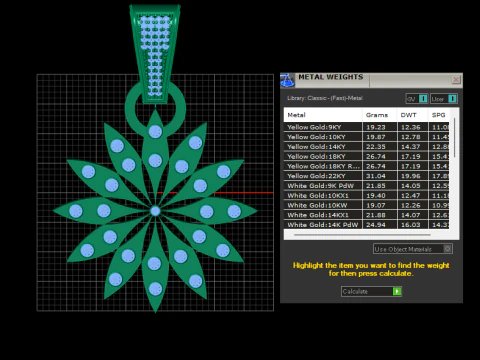Click the Library: Classic - (Fast)-Metal label

(x=325, y=98)
